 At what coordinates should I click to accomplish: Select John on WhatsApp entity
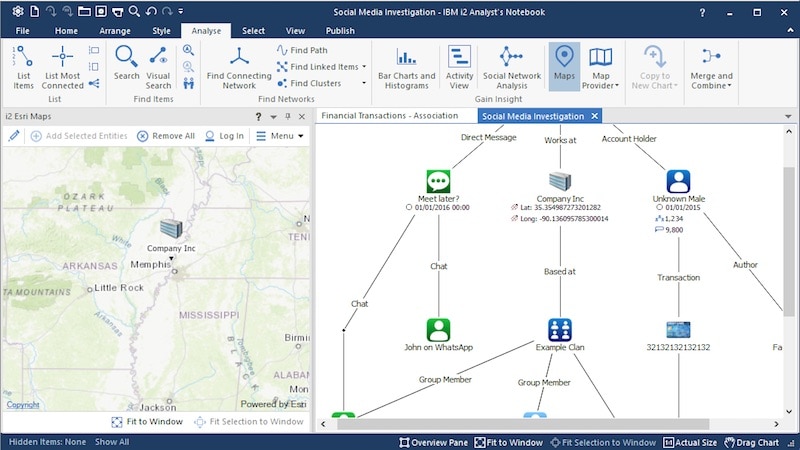point(438,330)
